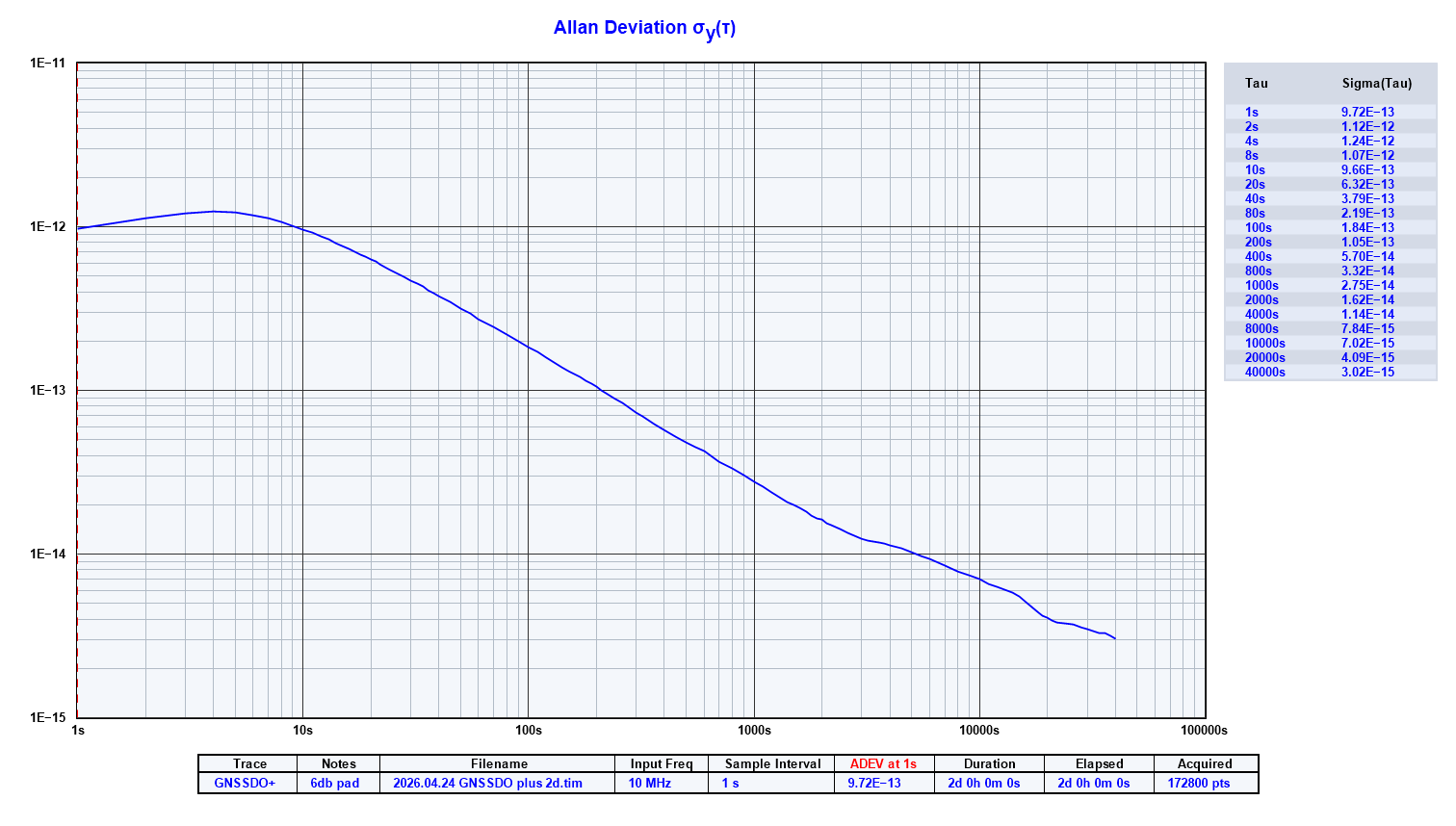Select the Sigma(Tau) column header
The height and width of the screenshot is (826, 1456).
(x=1376, y=83)
